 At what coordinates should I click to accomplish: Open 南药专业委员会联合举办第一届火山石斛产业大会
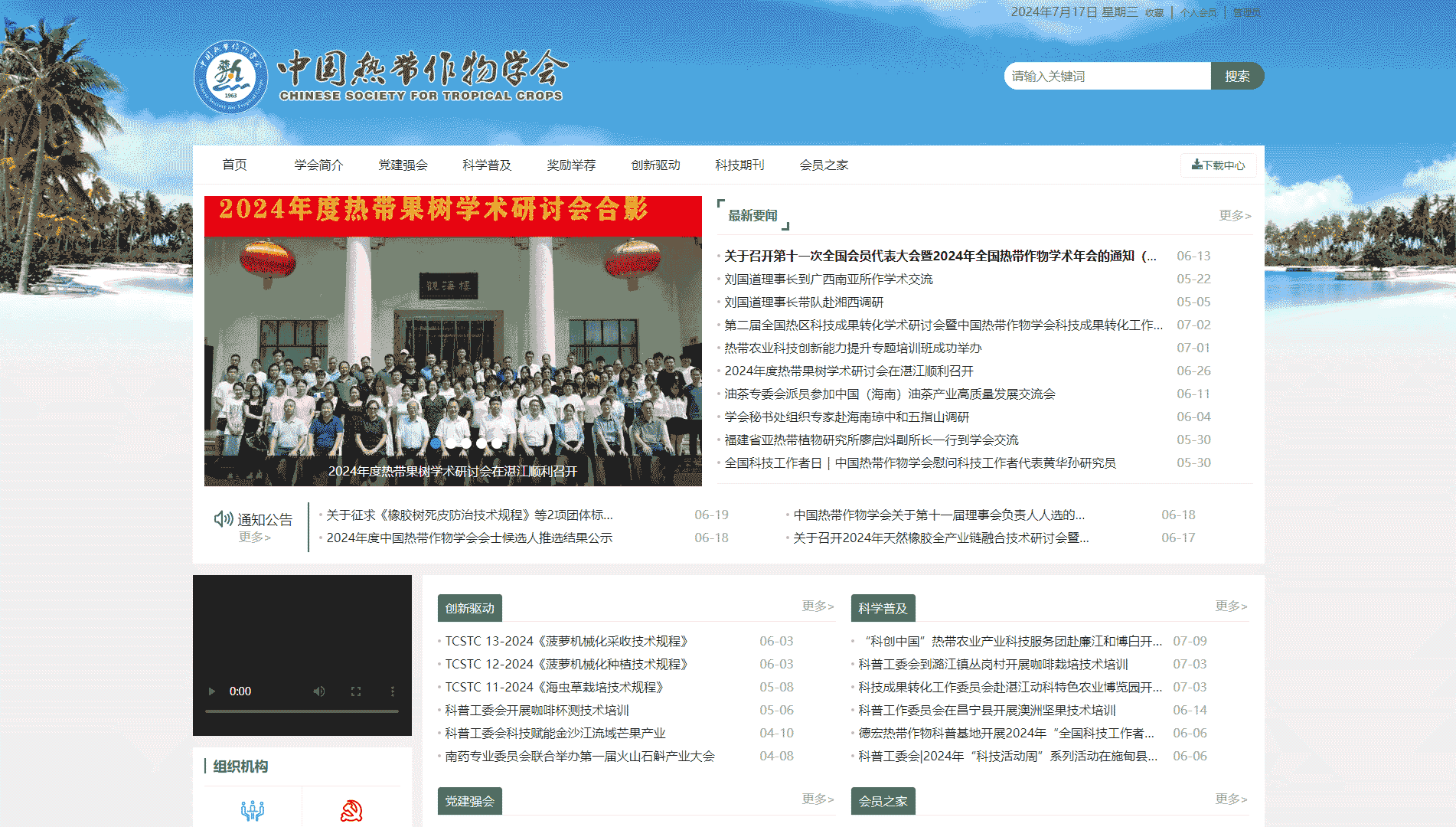[580, 757]
